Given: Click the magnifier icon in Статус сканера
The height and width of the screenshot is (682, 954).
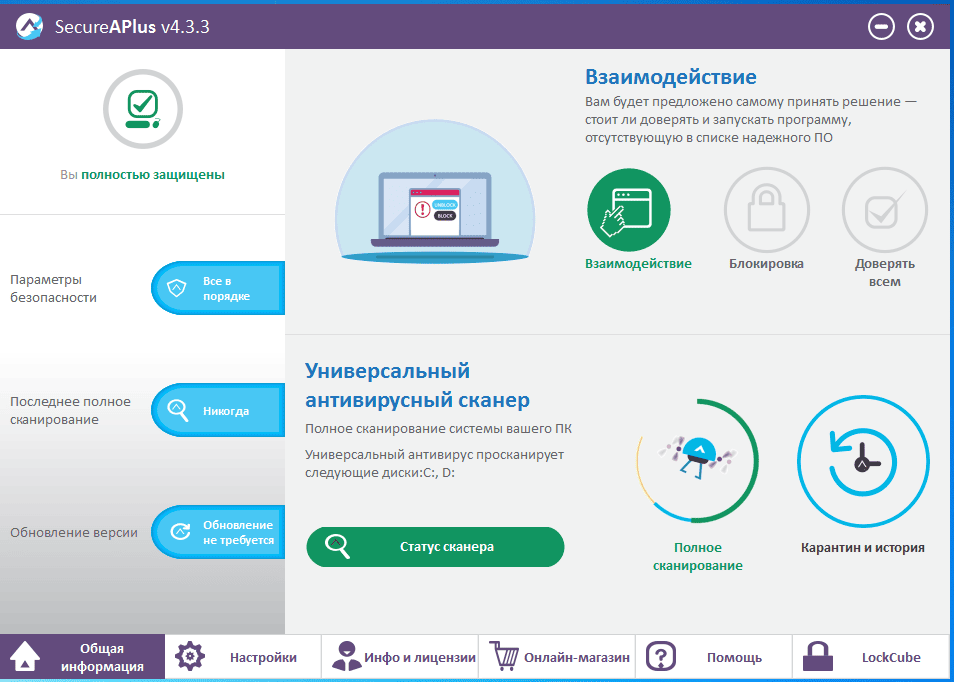Looking at the screenshot, I should [336, 546].
